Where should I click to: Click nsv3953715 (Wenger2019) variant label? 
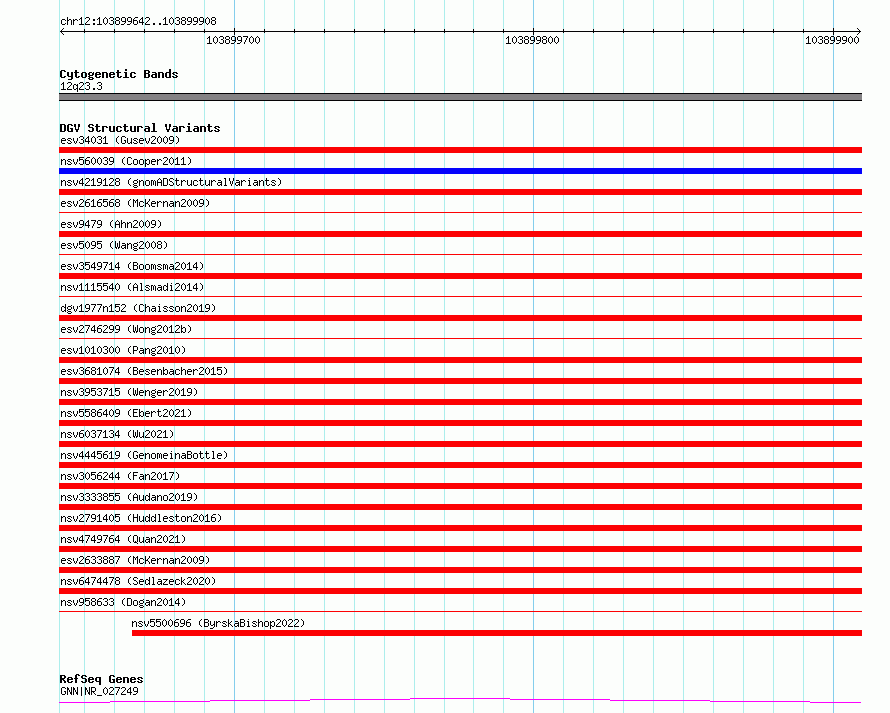(129, 392)
